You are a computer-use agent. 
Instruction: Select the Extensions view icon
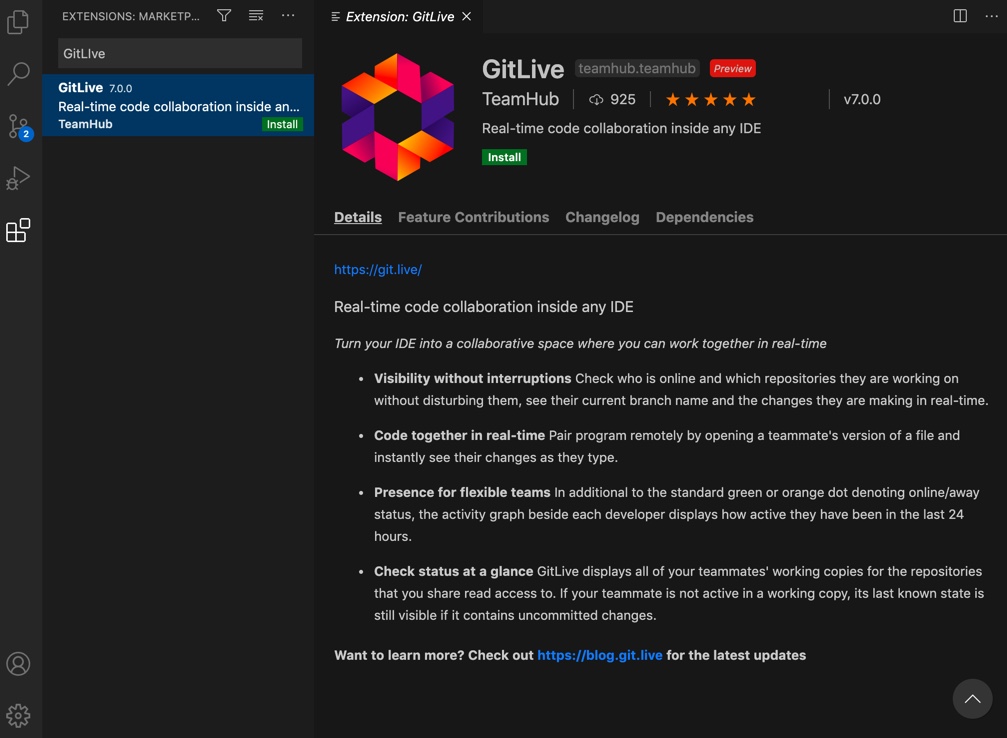pyautogui.click(x=18, y=231)
